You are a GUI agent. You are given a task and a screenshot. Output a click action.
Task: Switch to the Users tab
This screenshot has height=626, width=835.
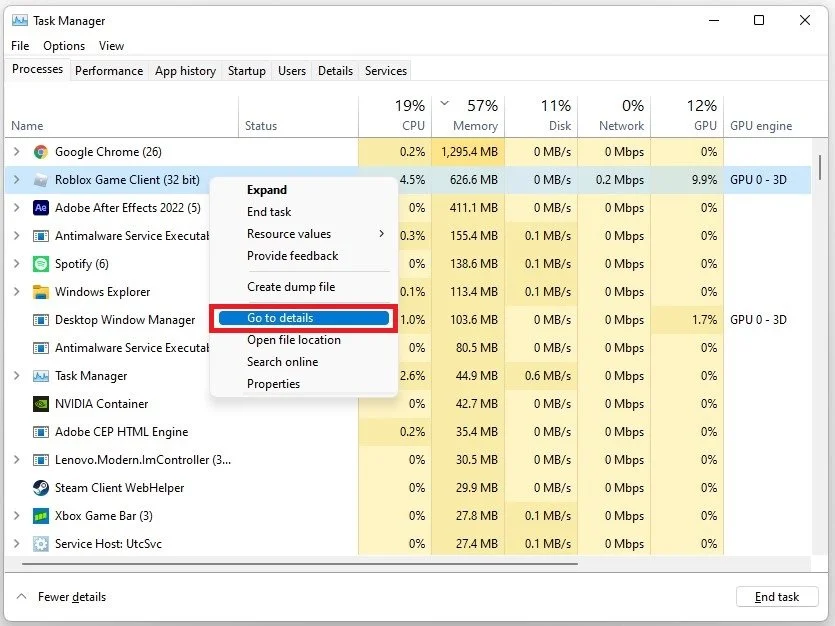tap(292, 71)
